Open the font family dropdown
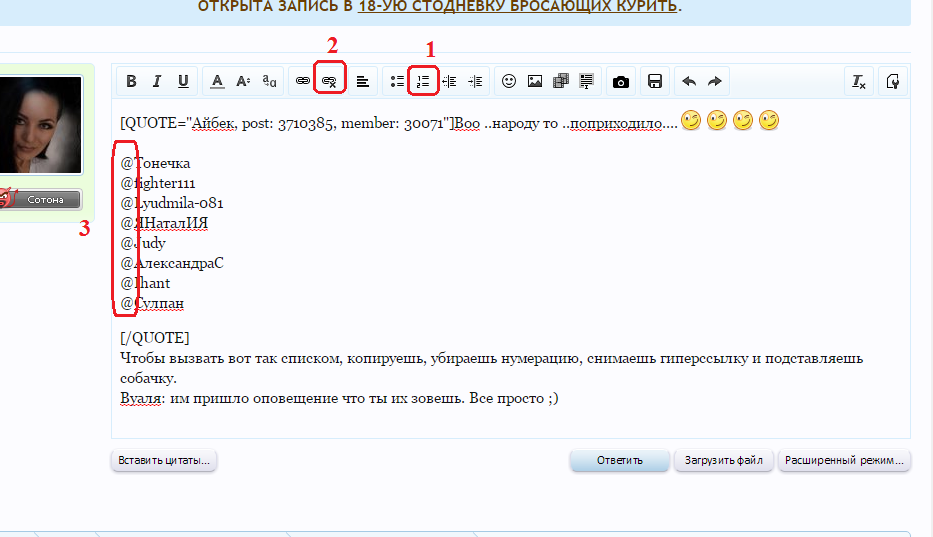Viewport: 933px width, 537px height. coord(269,82)
